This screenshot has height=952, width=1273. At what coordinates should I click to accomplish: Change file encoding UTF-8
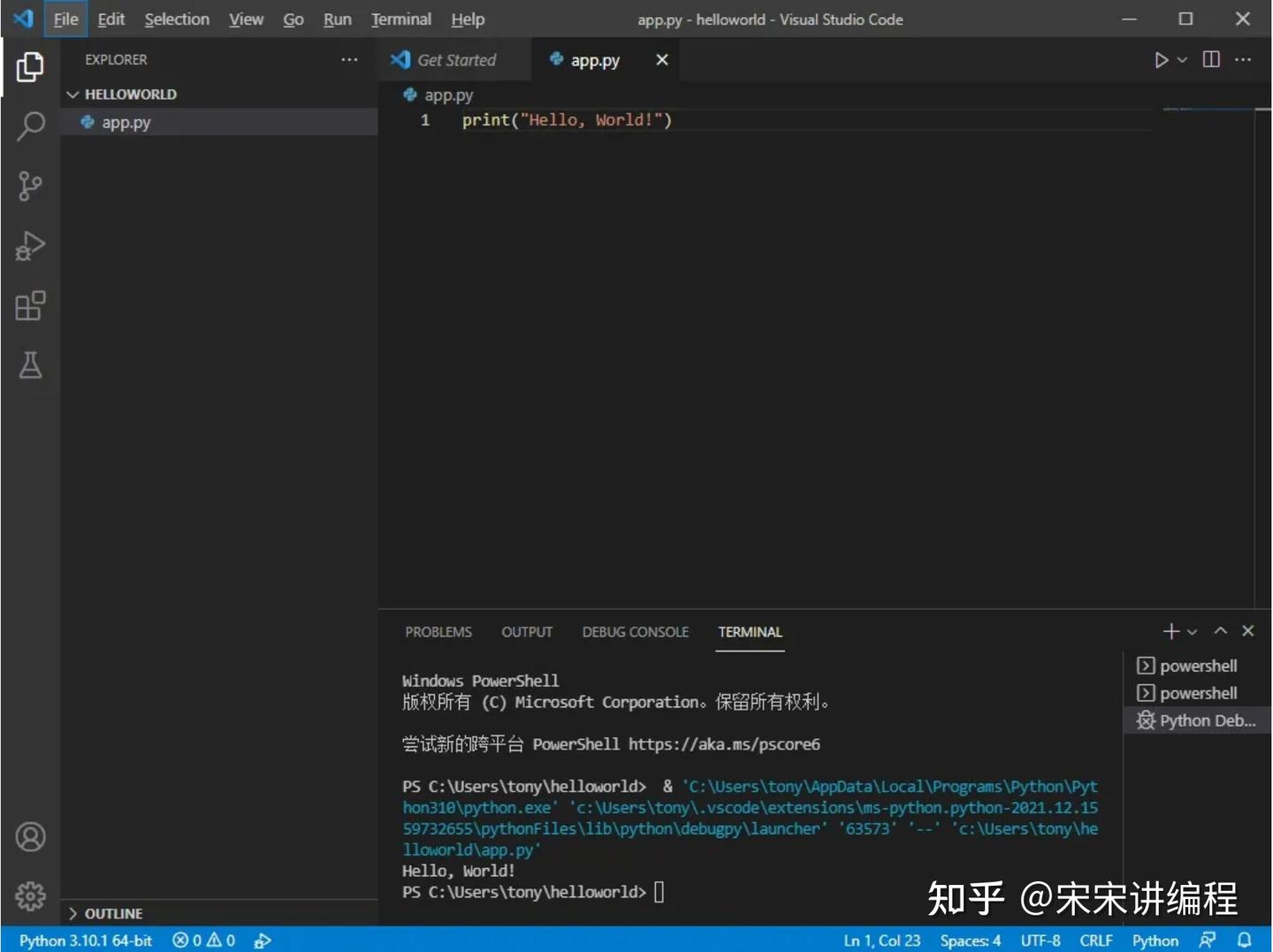tap(1041, 941)
